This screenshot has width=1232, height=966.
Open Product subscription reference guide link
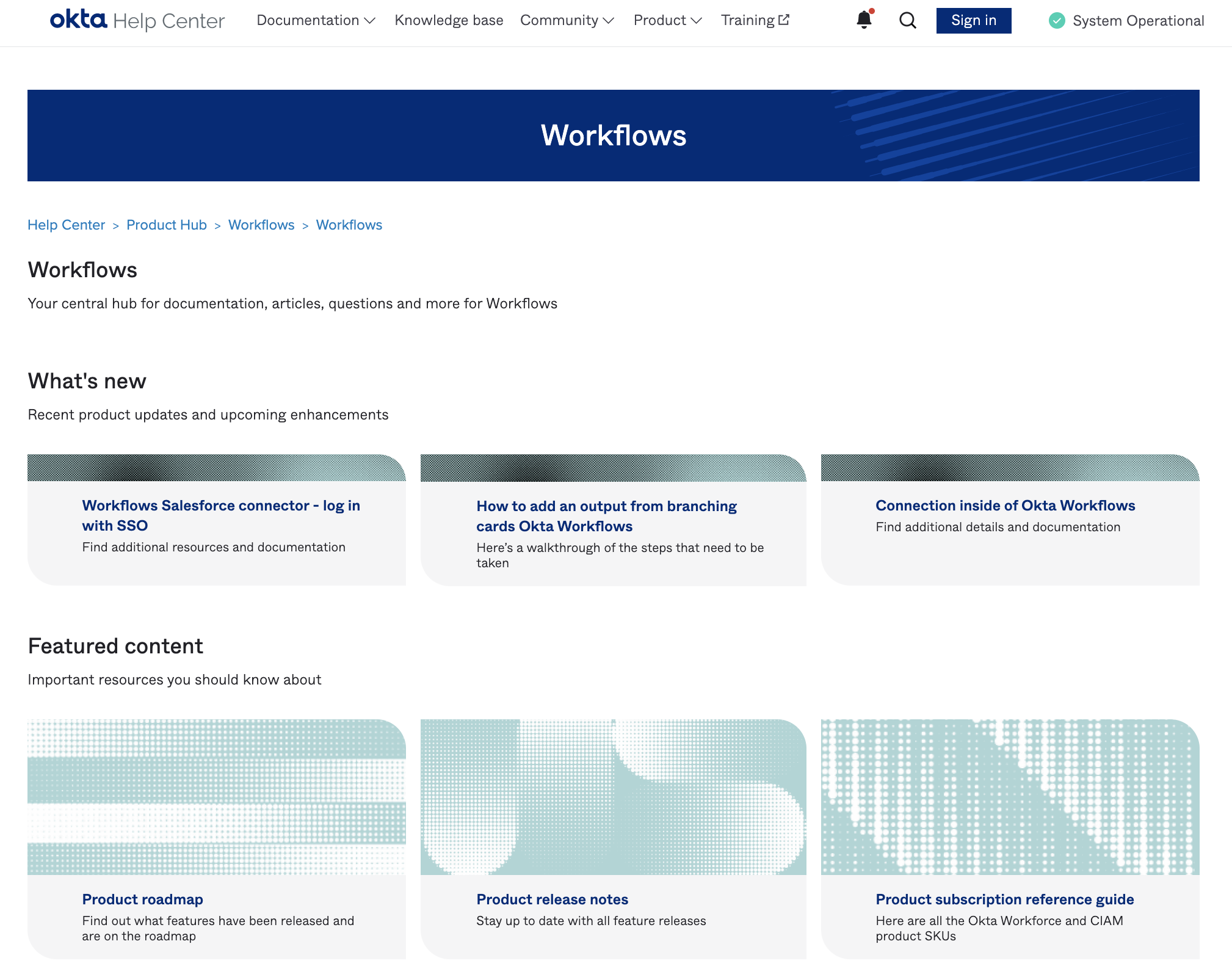point(1004,899)
